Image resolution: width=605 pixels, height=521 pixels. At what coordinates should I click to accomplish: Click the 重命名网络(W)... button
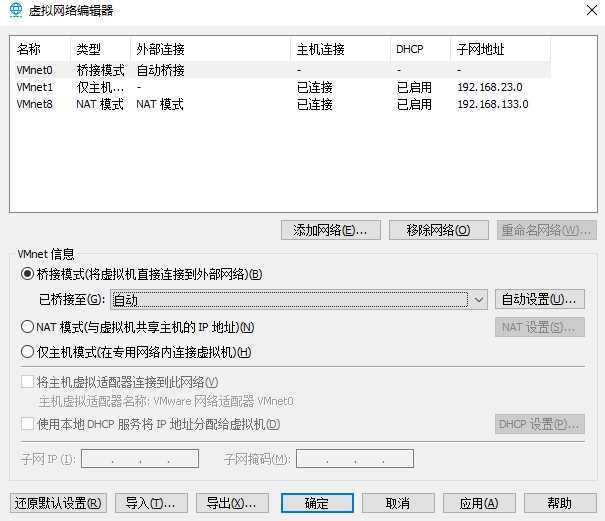pos(547,230)
